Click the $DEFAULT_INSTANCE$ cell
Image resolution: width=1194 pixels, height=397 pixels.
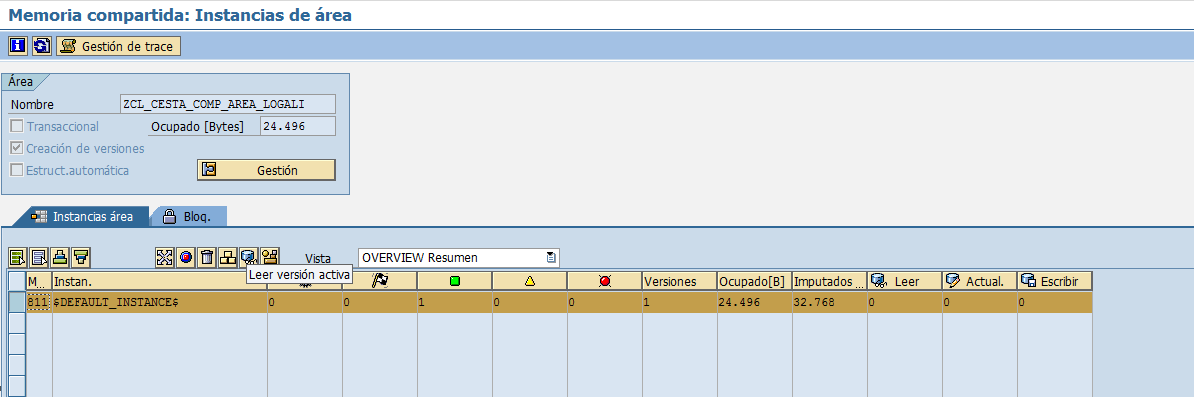pyautogui.click(x=160, y=302)
